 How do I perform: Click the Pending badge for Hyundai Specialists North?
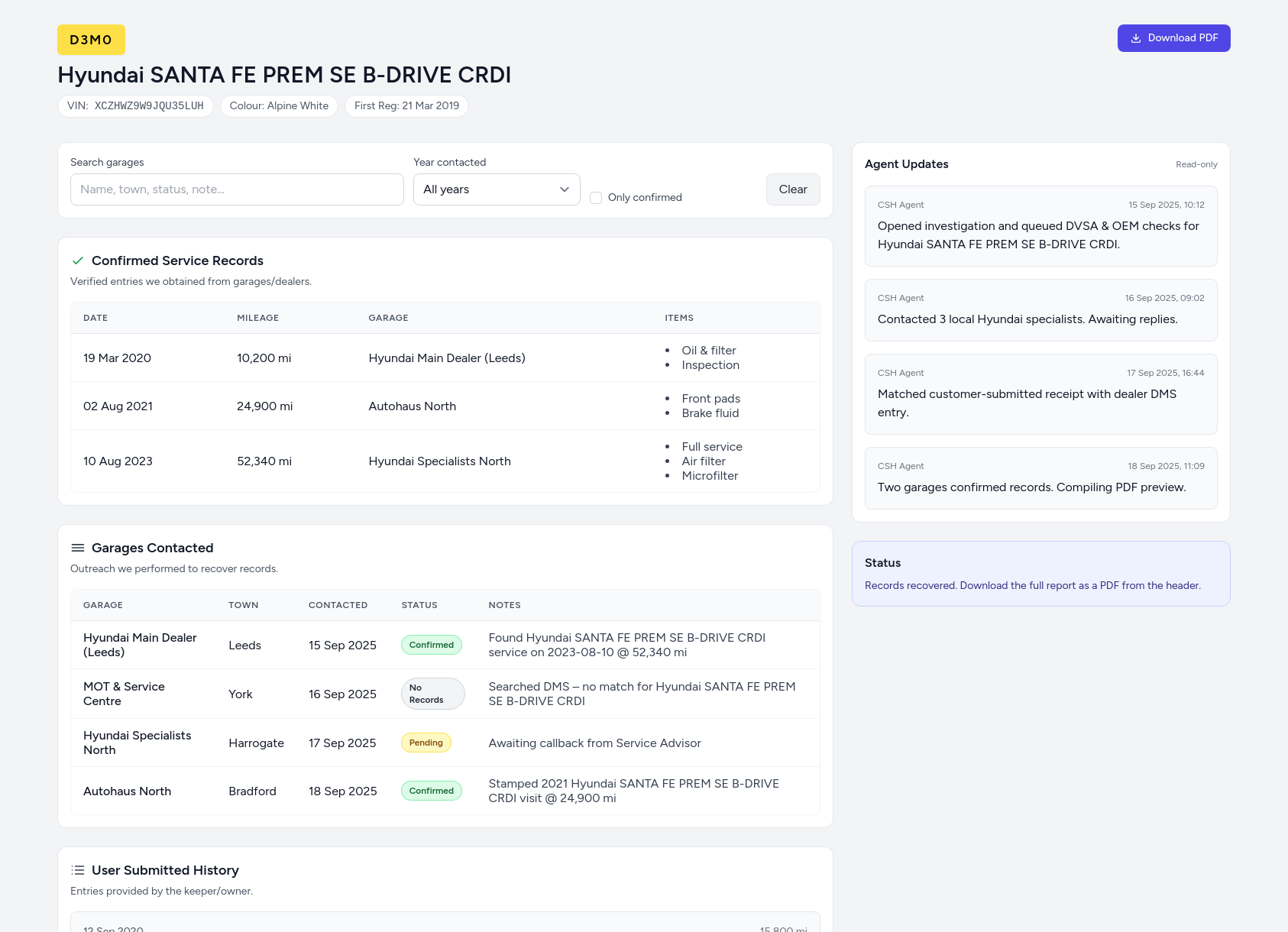pos(426,742)
